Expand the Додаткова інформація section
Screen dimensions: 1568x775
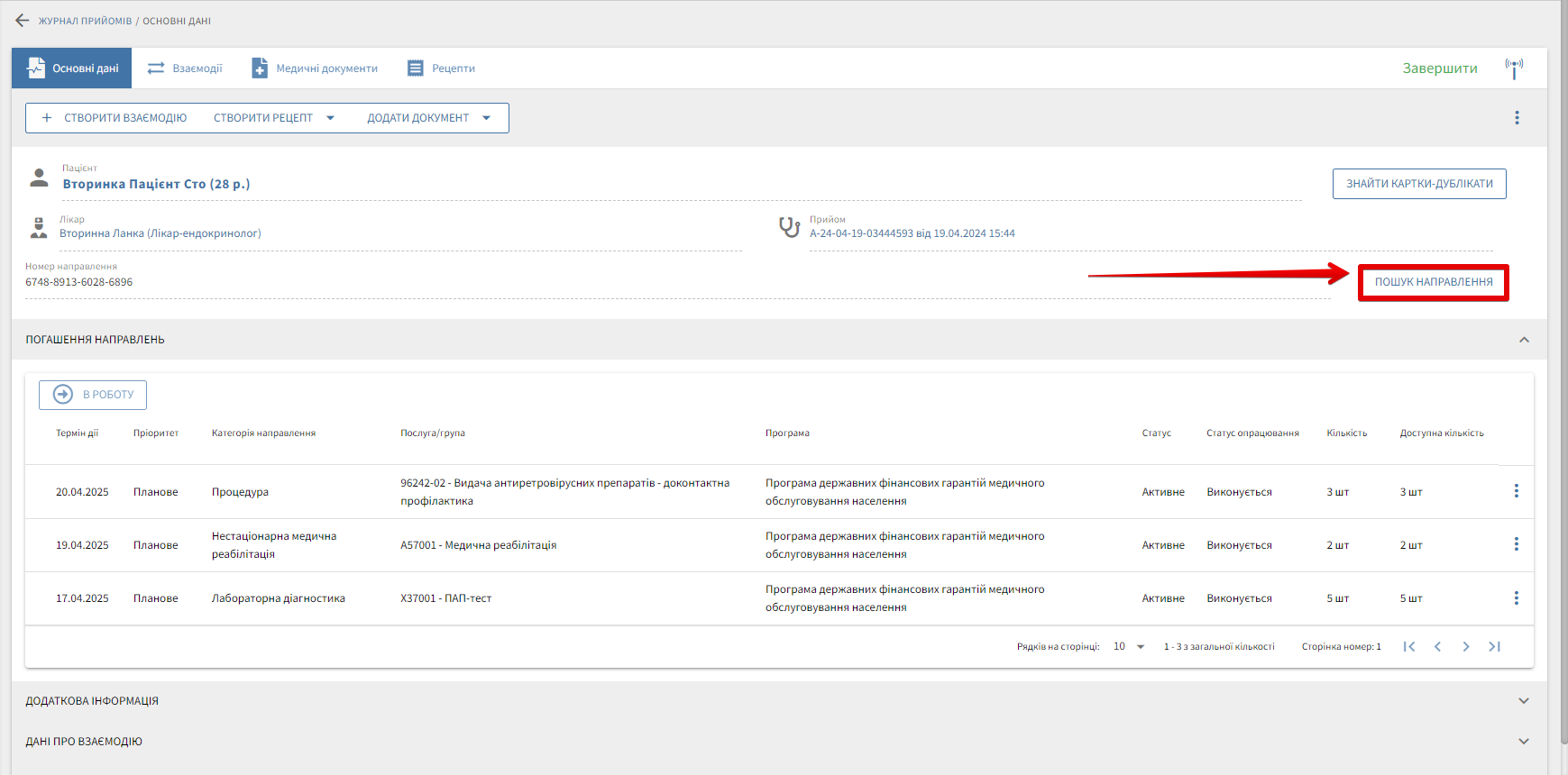[1524, 701]
